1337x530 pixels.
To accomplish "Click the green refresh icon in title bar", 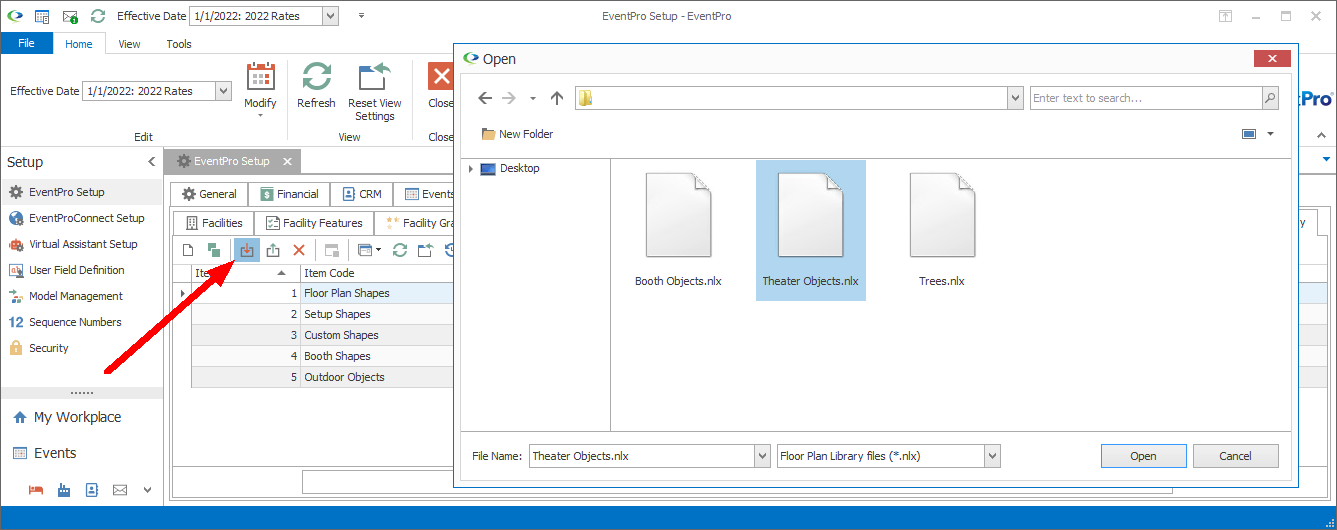I will [x=97, y=16].
